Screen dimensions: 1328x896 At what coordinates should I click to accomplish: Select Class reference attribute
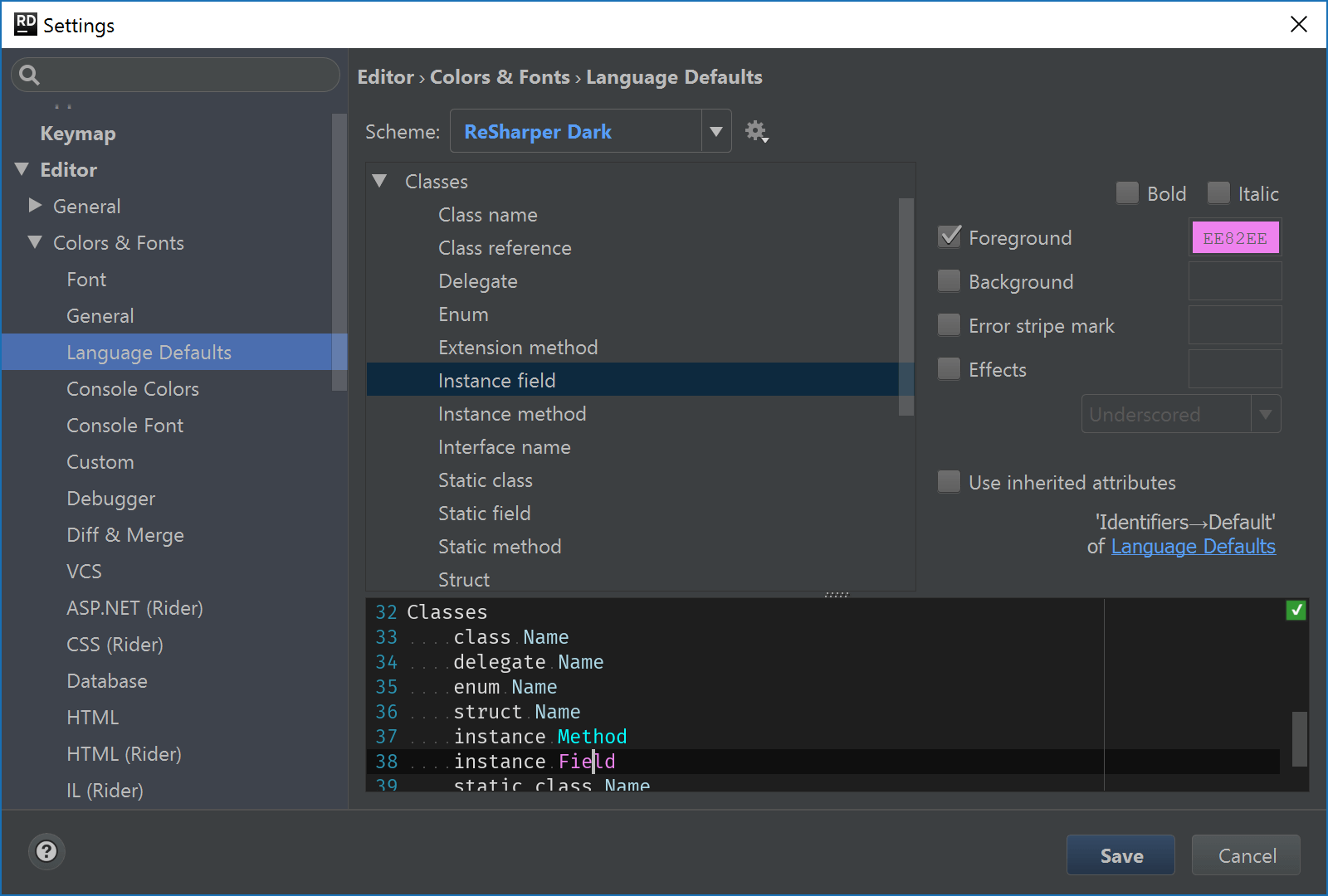(x=505, y=248)
